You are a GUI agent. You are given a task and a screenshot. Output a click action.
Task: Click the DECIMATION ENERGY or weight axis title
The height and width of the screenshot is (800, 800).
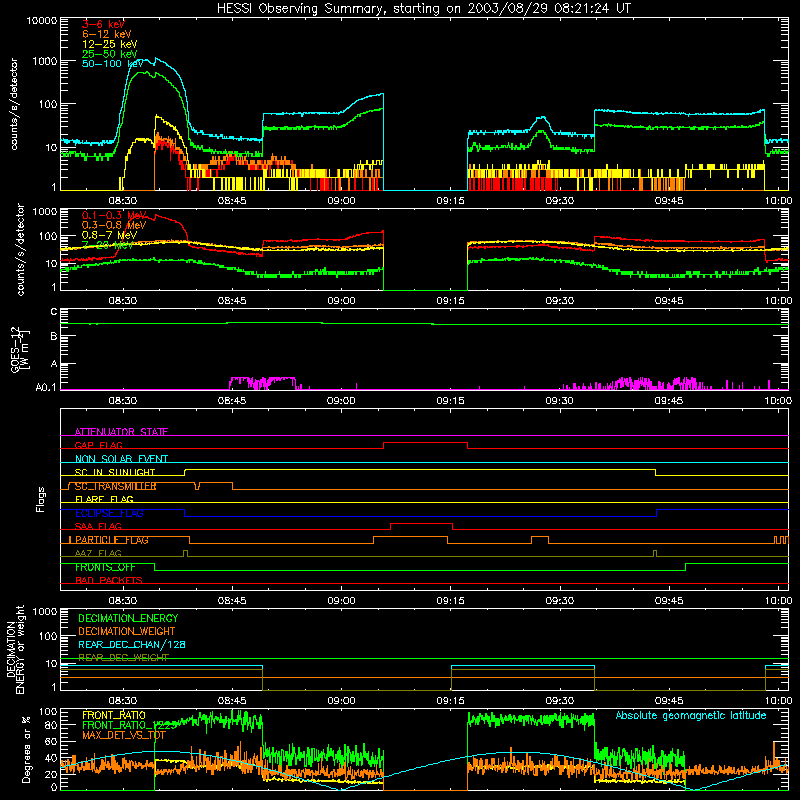(15, 649)
